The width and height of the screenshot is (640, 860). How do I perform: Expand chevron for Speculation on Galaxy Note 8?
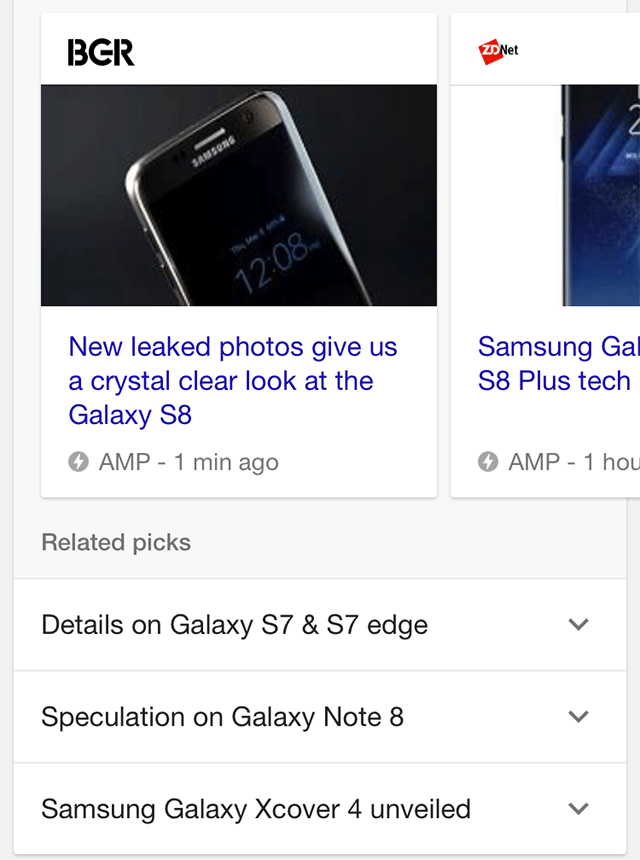pyautogui.click(x=579, y=716)
